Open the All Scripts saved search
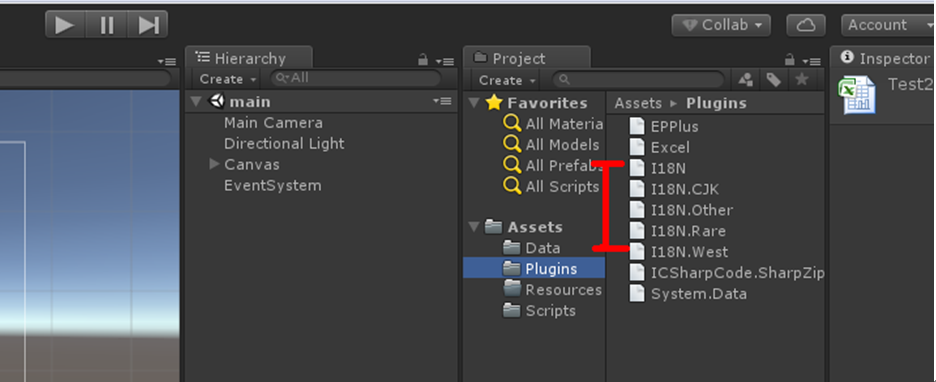936x382 pixels. pyautogui.click(x=551, y=186)
